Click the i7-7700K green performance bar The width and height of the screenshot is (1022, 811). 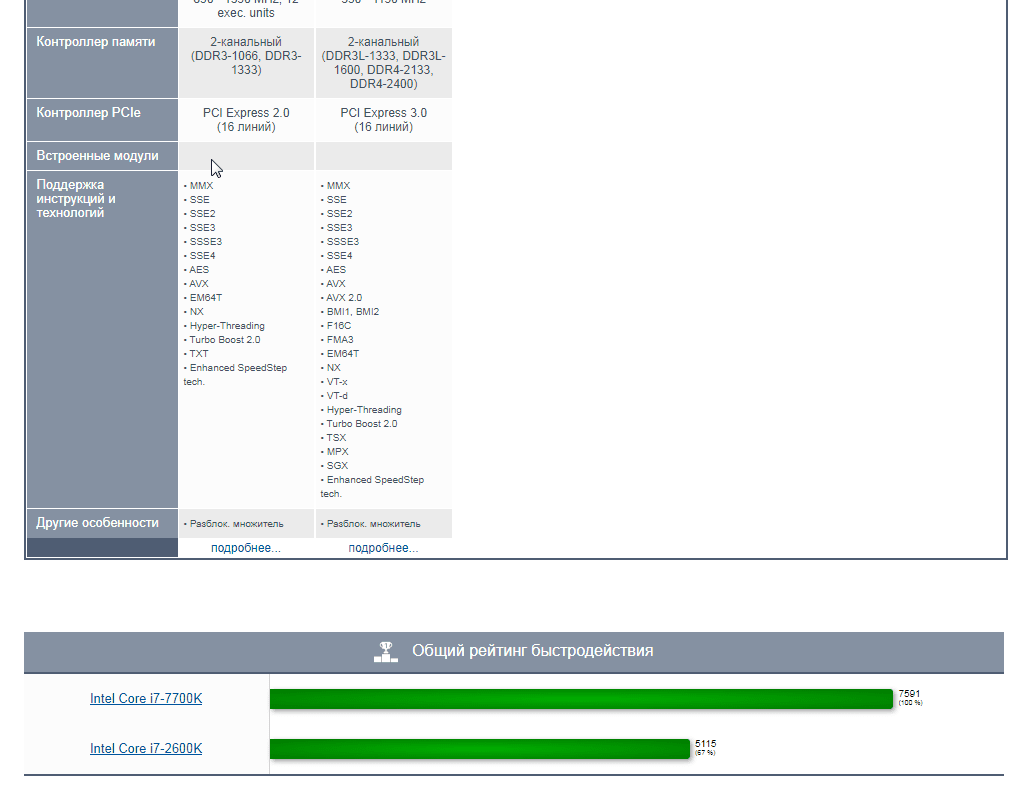(581, 698)
